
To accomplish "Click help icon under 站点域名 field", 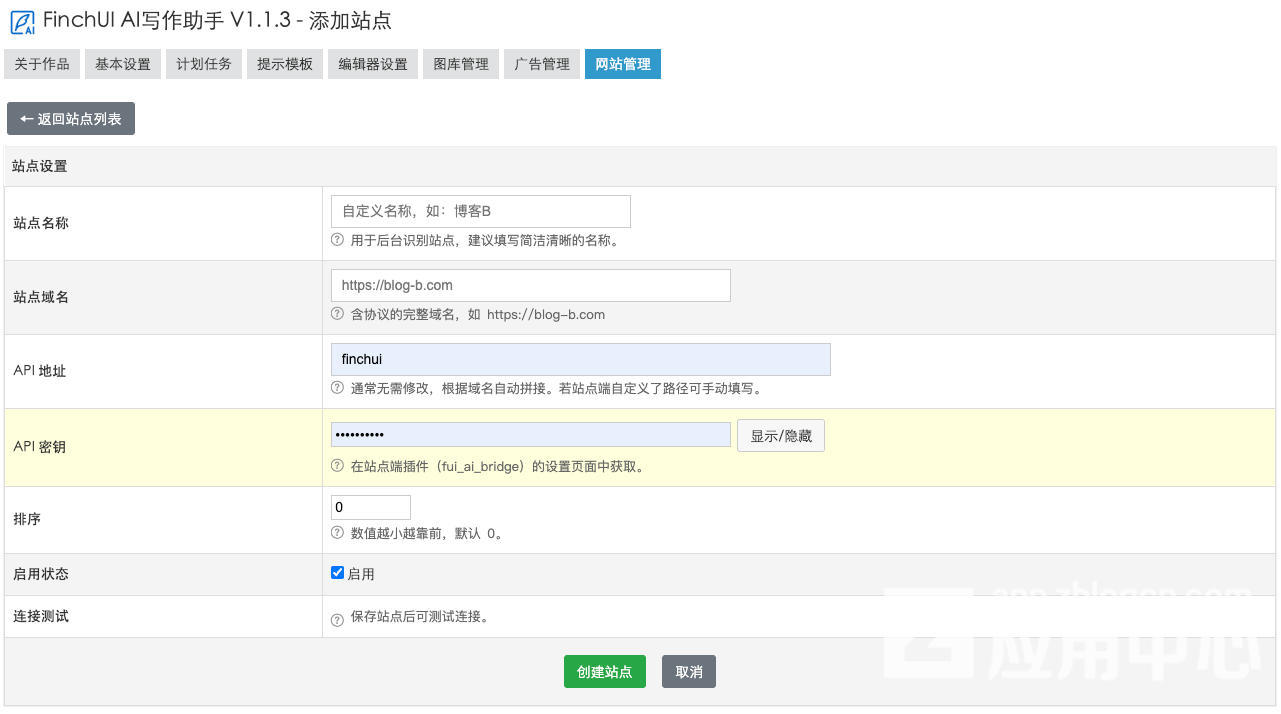I will 337,314.
